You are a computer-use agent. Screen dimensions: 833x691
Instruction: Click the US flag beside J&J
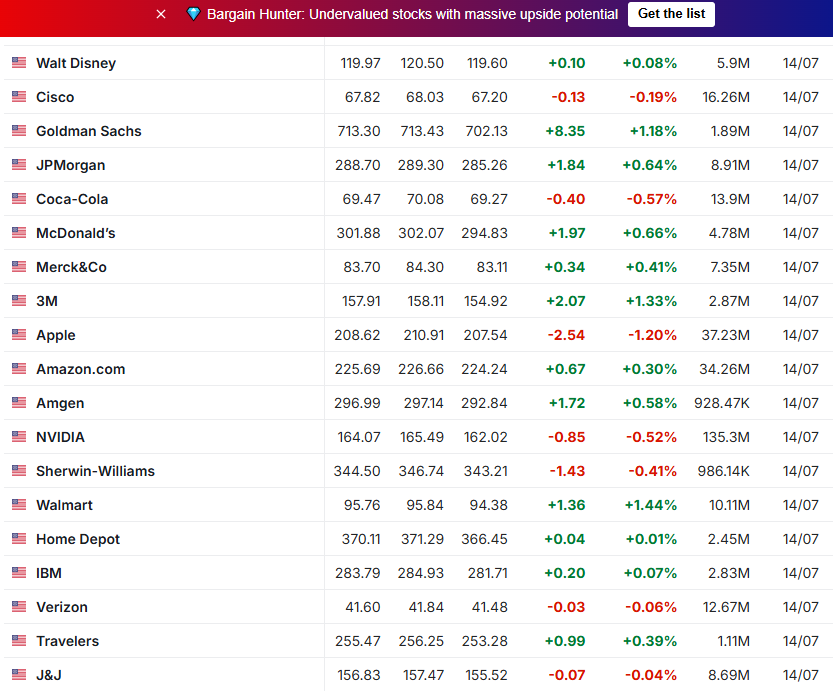tap(19, 675)
